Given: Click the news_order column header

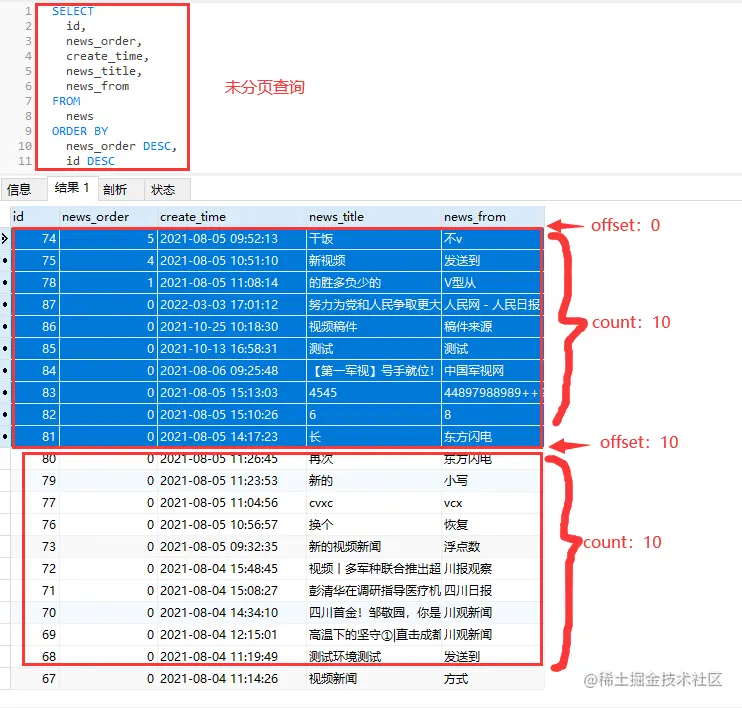Looking at the screenshot, I should tap(108, 217).
